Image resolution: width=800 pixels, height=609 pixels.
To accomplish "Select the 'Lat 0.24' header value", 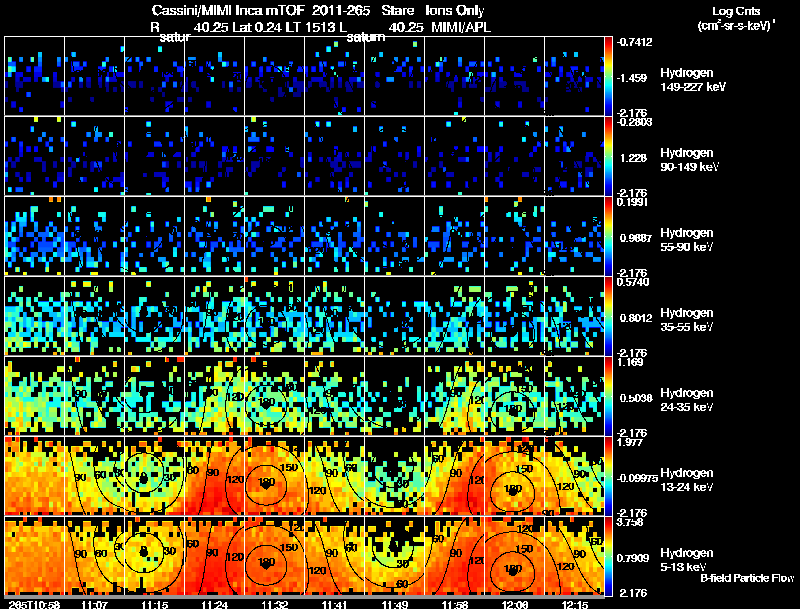I will (257, 27).
